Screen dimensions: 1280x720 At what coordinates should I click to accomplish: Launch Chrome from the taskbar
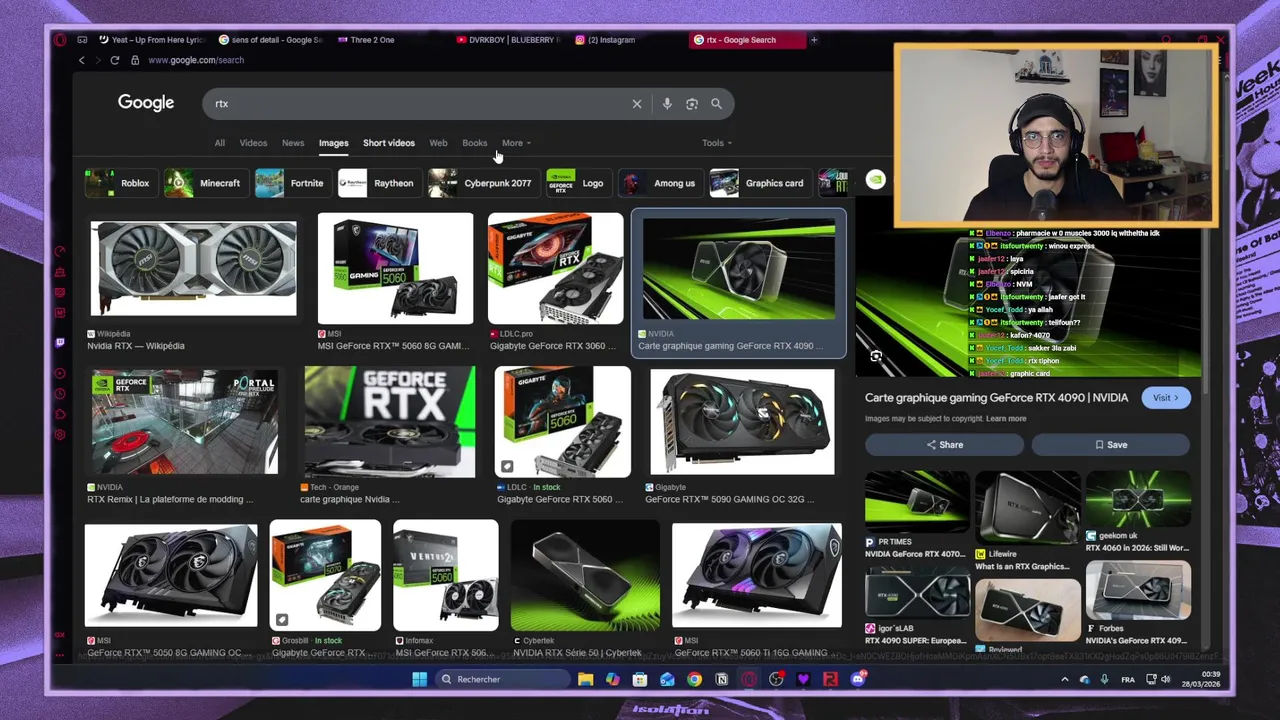(x=694, y=680)
